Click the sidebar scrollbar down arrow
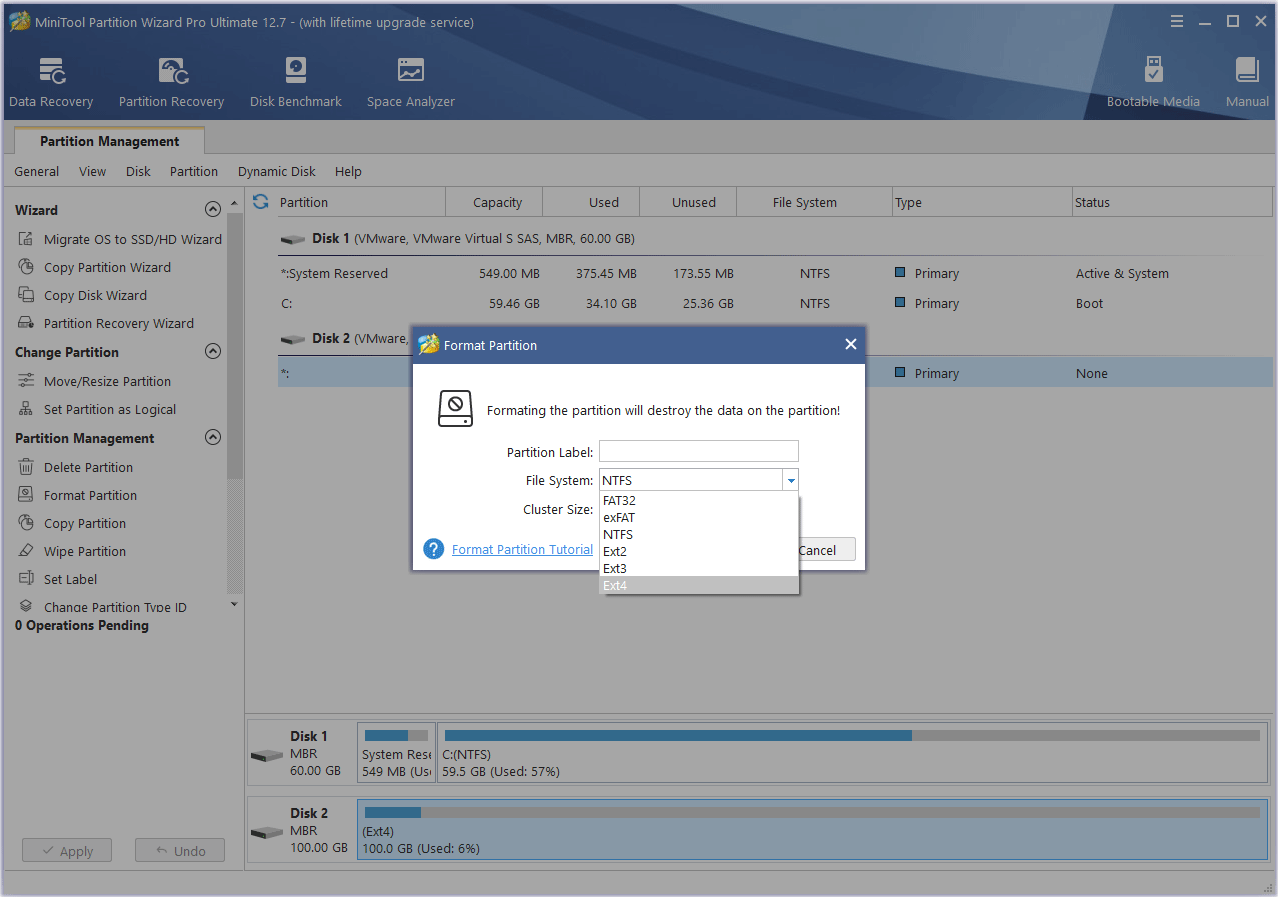 (235, 604)
